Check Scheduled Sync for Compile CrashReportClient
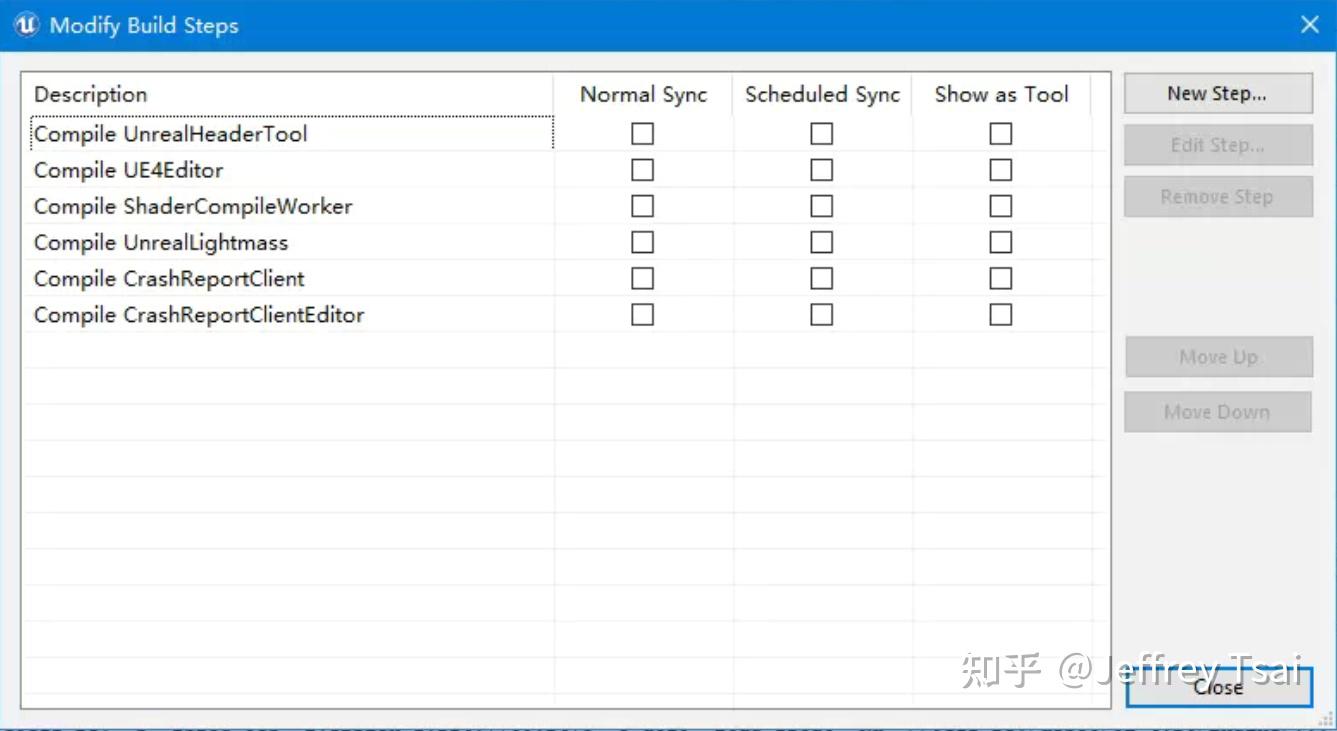Screen dimensions: 1337x731 [x=821, y=278]
